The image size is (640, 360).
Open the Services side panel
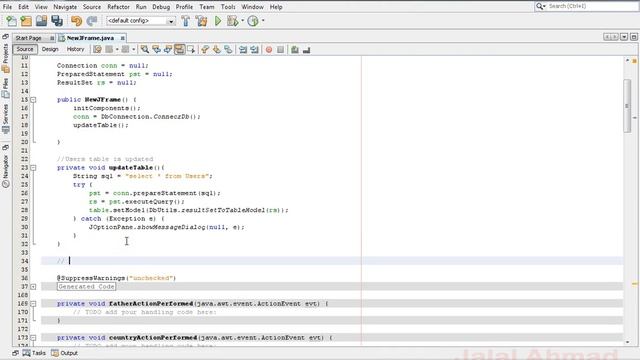pos(6,119)
